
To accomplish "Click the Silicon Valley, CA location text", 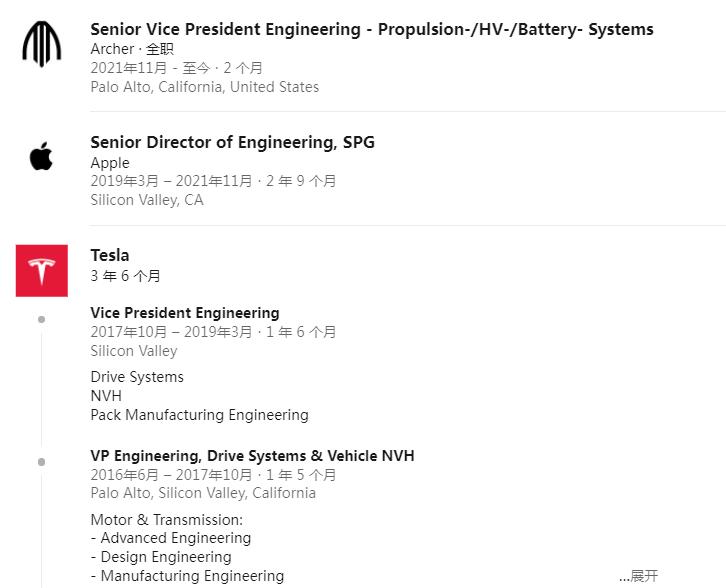I will 147,200.
